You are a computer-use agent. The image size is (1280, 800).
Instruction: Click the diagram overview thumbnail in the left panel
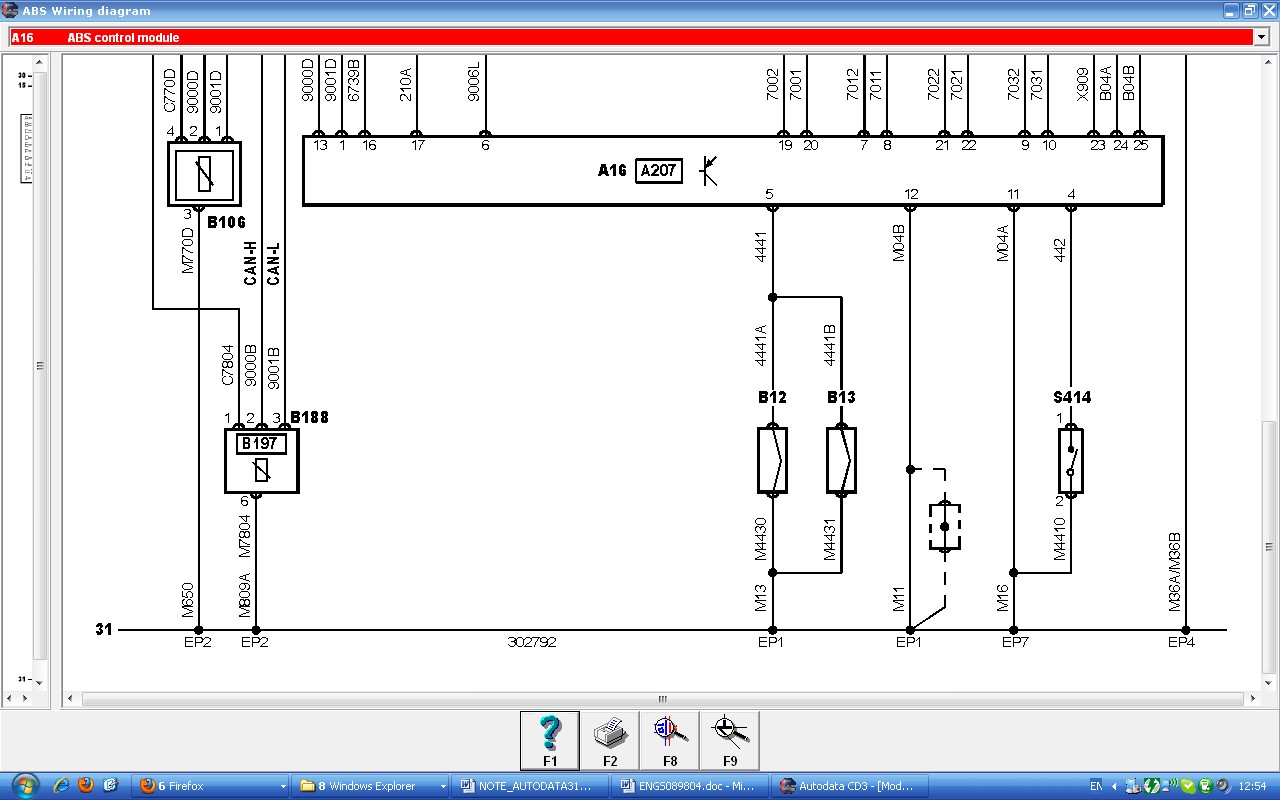pyautogui.click(x=28, y=149)
